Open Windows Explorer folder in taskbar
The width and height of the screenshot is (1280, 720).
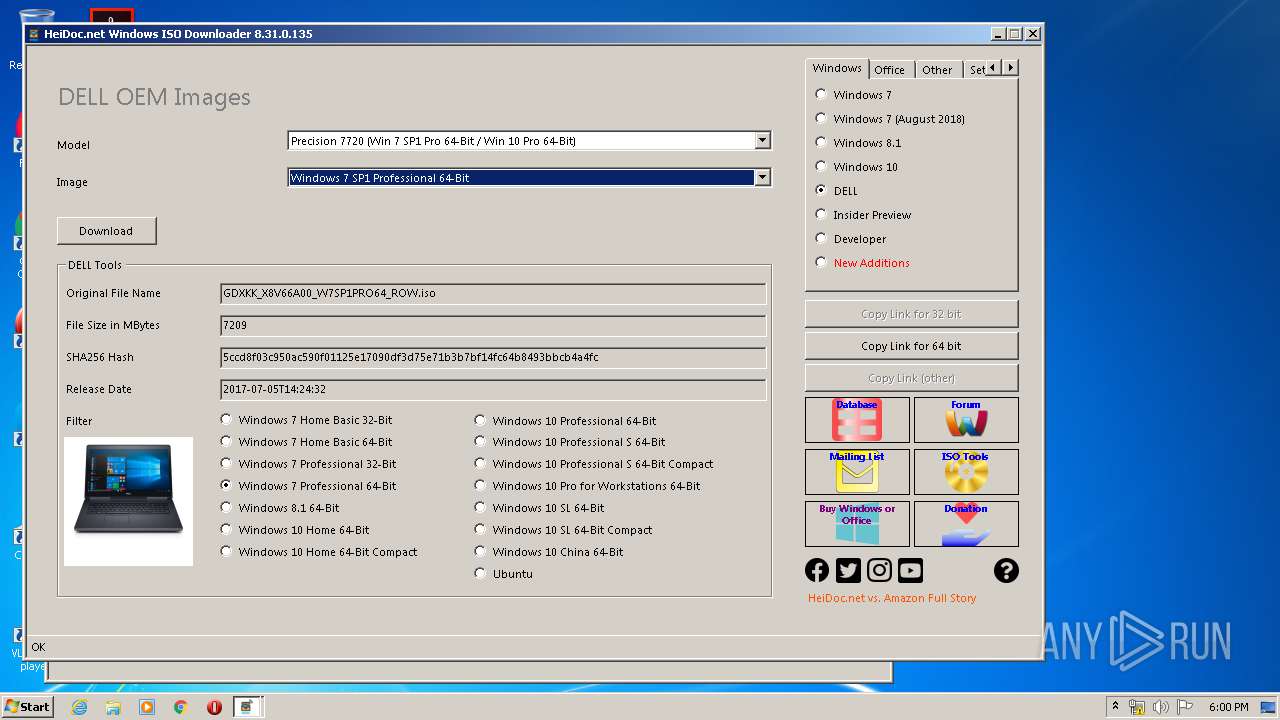pyautogui.click(x=113, y=707)
